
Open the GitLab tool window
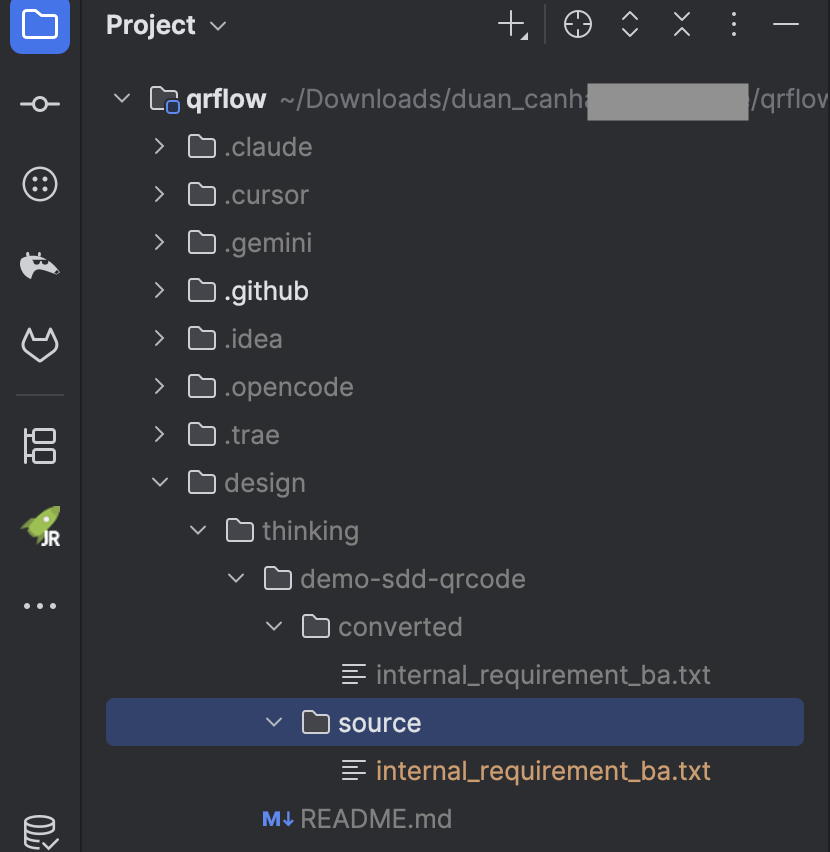pos(40,346)
